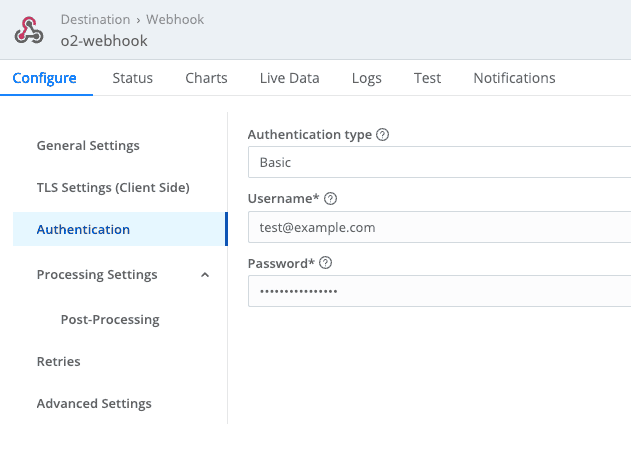Select the Test tab
631x455 pixels.
(x=427, y=78)
